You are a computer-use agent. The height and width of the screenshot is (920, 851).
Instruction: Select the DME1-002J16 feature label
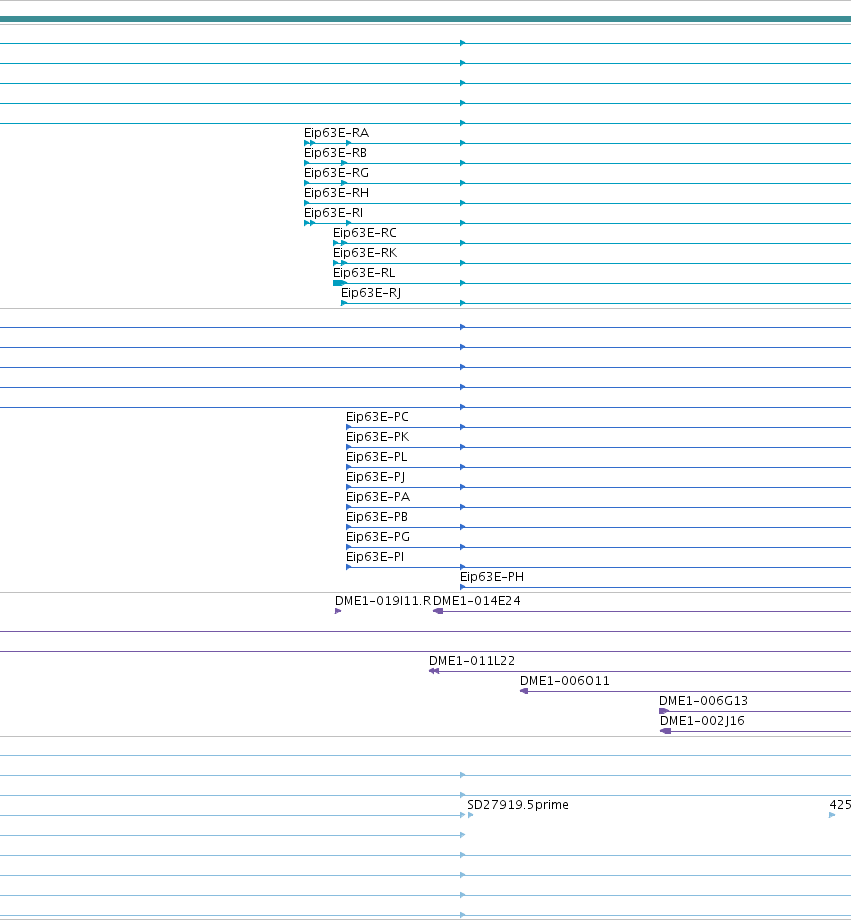point(702,721)
